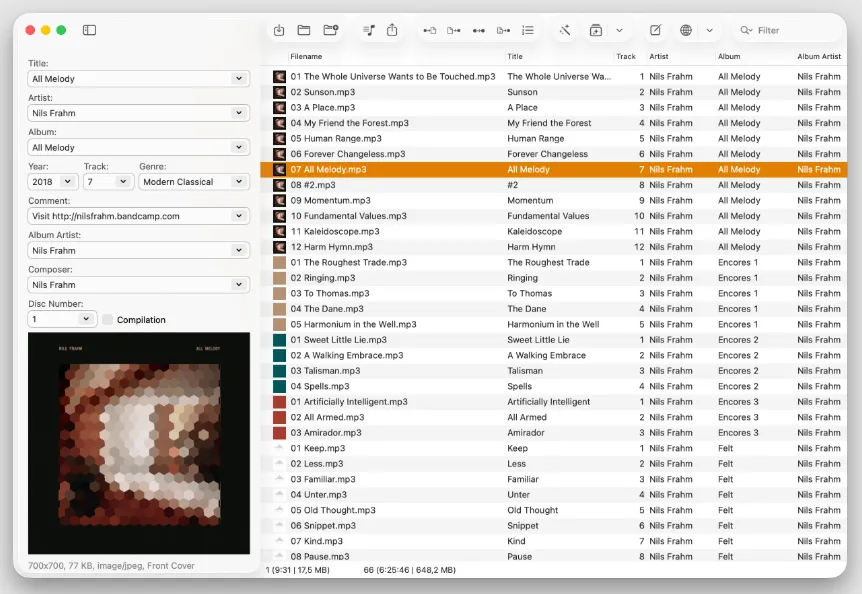Expand the Artist field dropdown
The width and height of the screenshot is (862, 594).
pos(239,113)
